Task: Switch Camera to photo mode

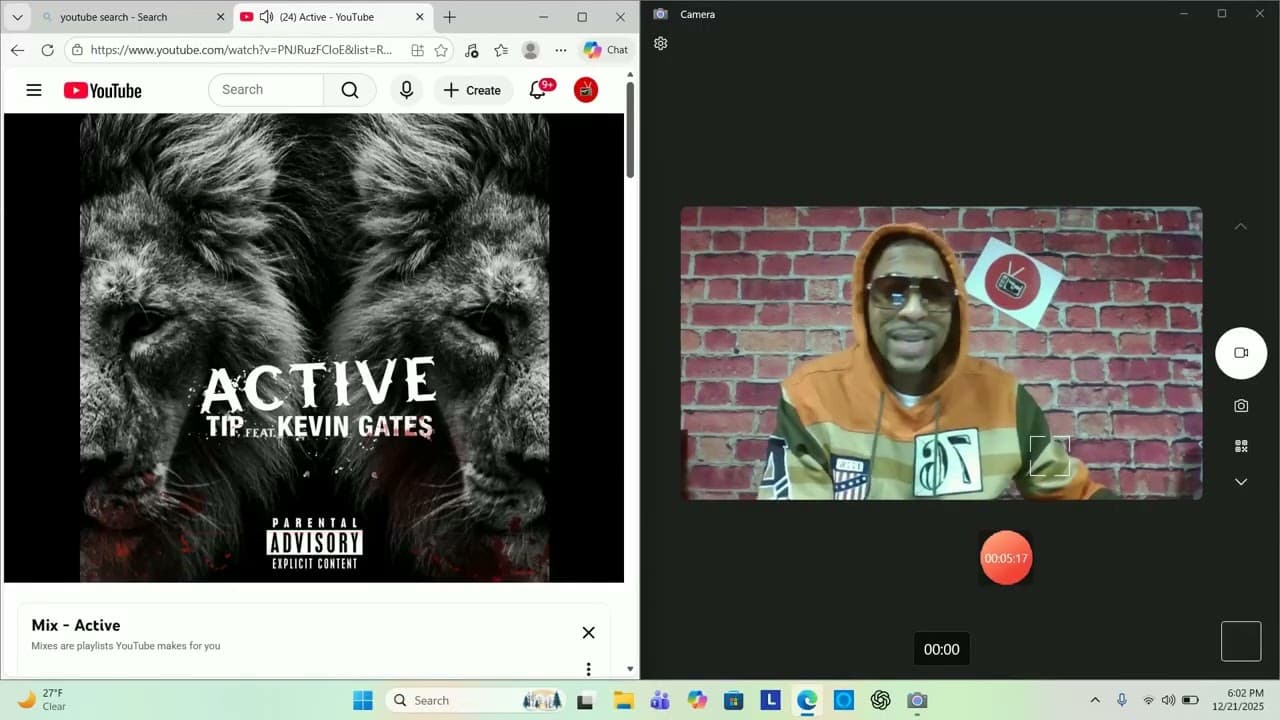Action: (x=1241, y=406)
